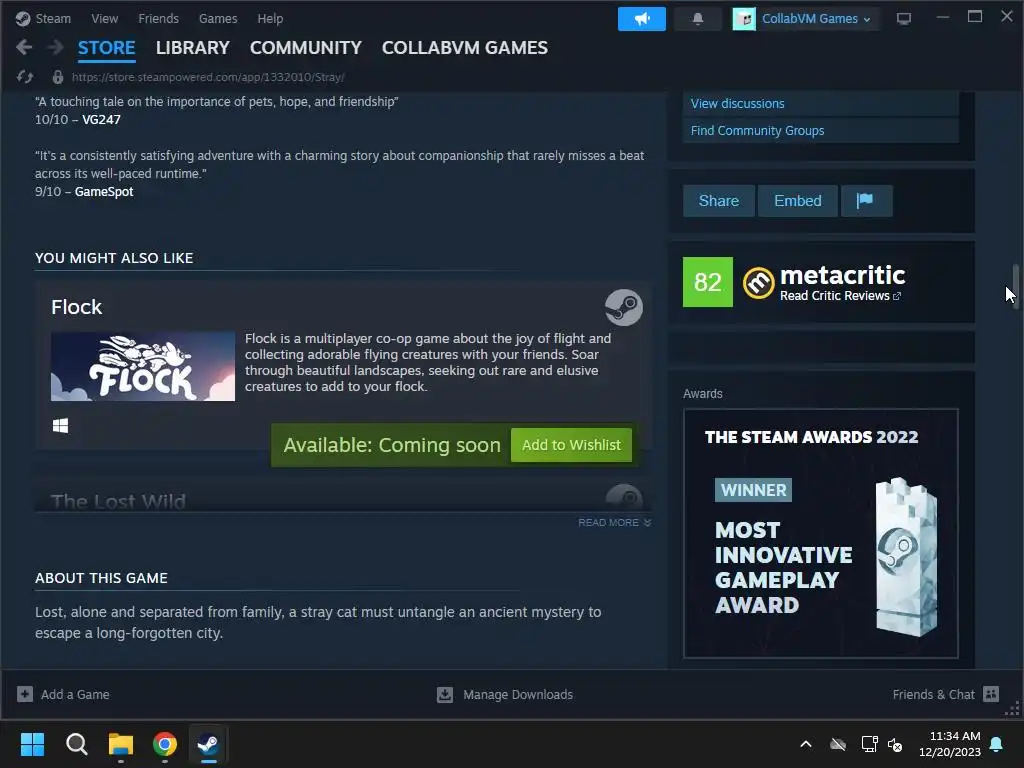Click the 82 Metacritic score box
1024x768 pixels.
(707, 282)
